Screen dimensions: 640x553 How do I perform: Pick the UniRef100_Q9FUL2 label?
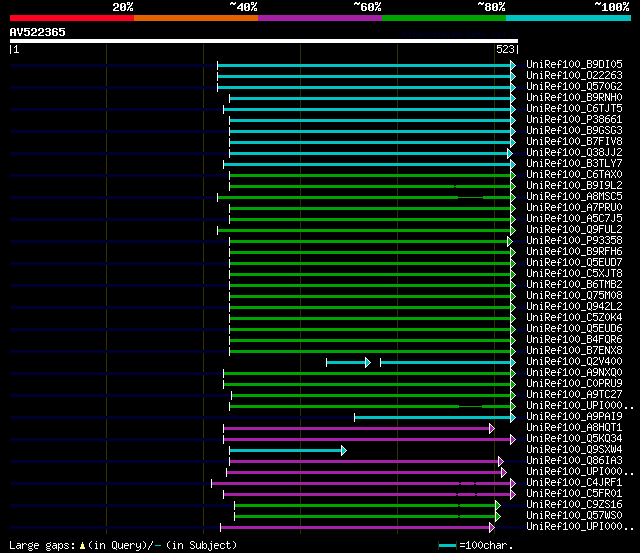point(574,230)
